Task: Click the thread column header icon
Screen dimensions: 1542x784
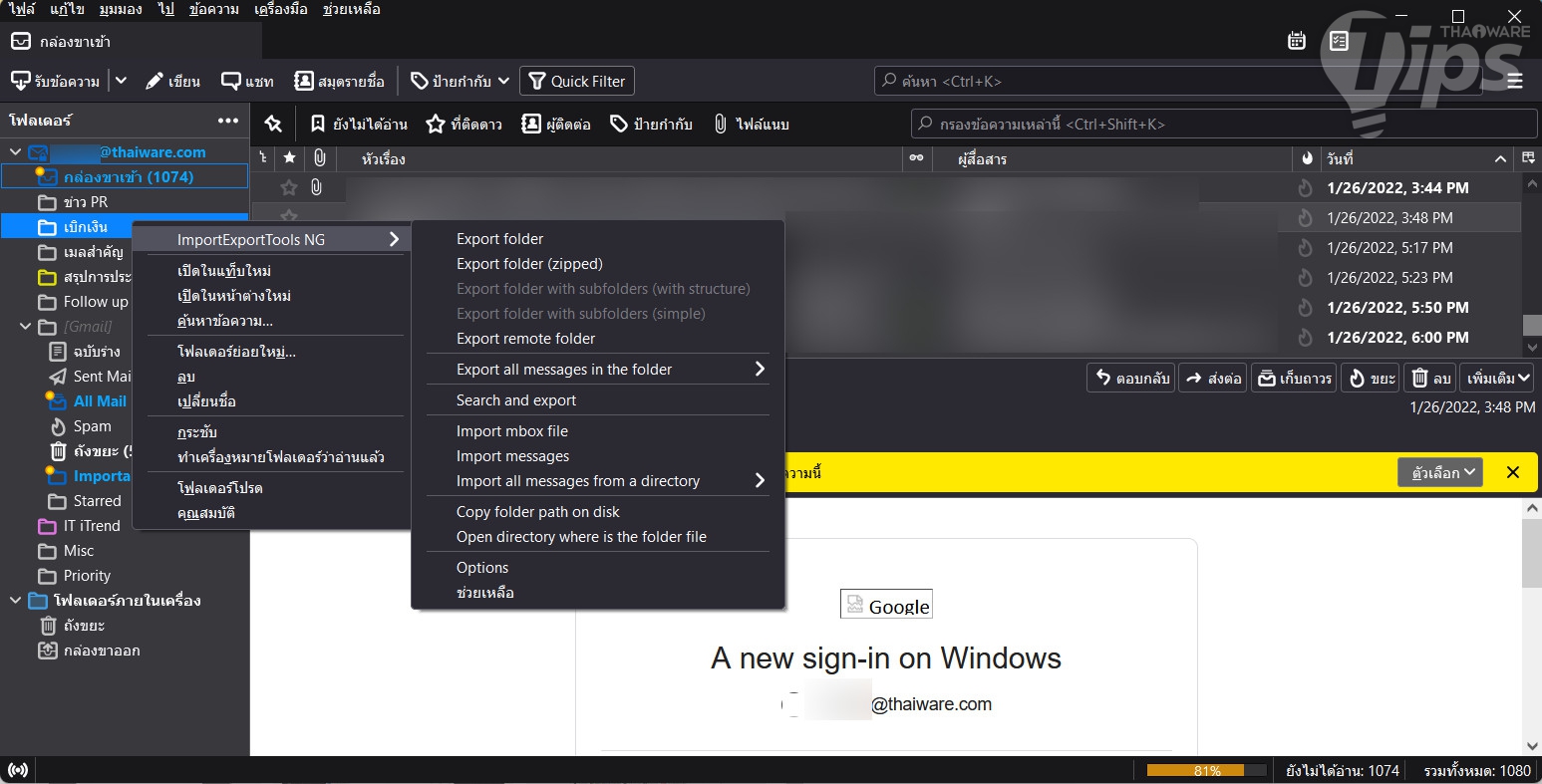Action: tap(263, 158)
